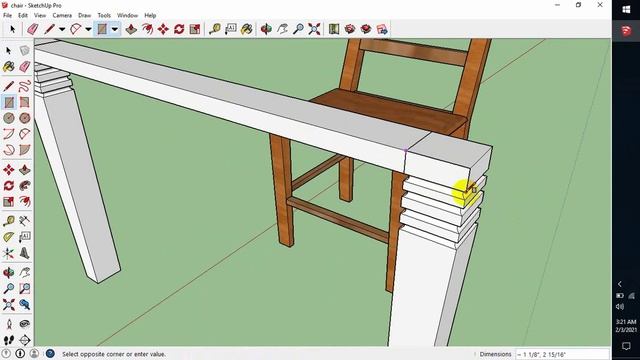
Task: Select the Zoom Window tool in the left toolbar
Action: (x=24, y=289)
